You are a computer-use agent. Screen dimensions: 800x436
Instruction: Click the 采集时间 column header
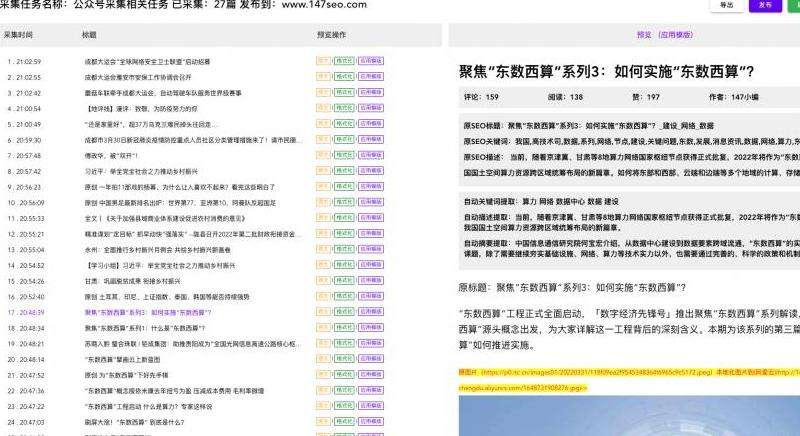[18, 34]
